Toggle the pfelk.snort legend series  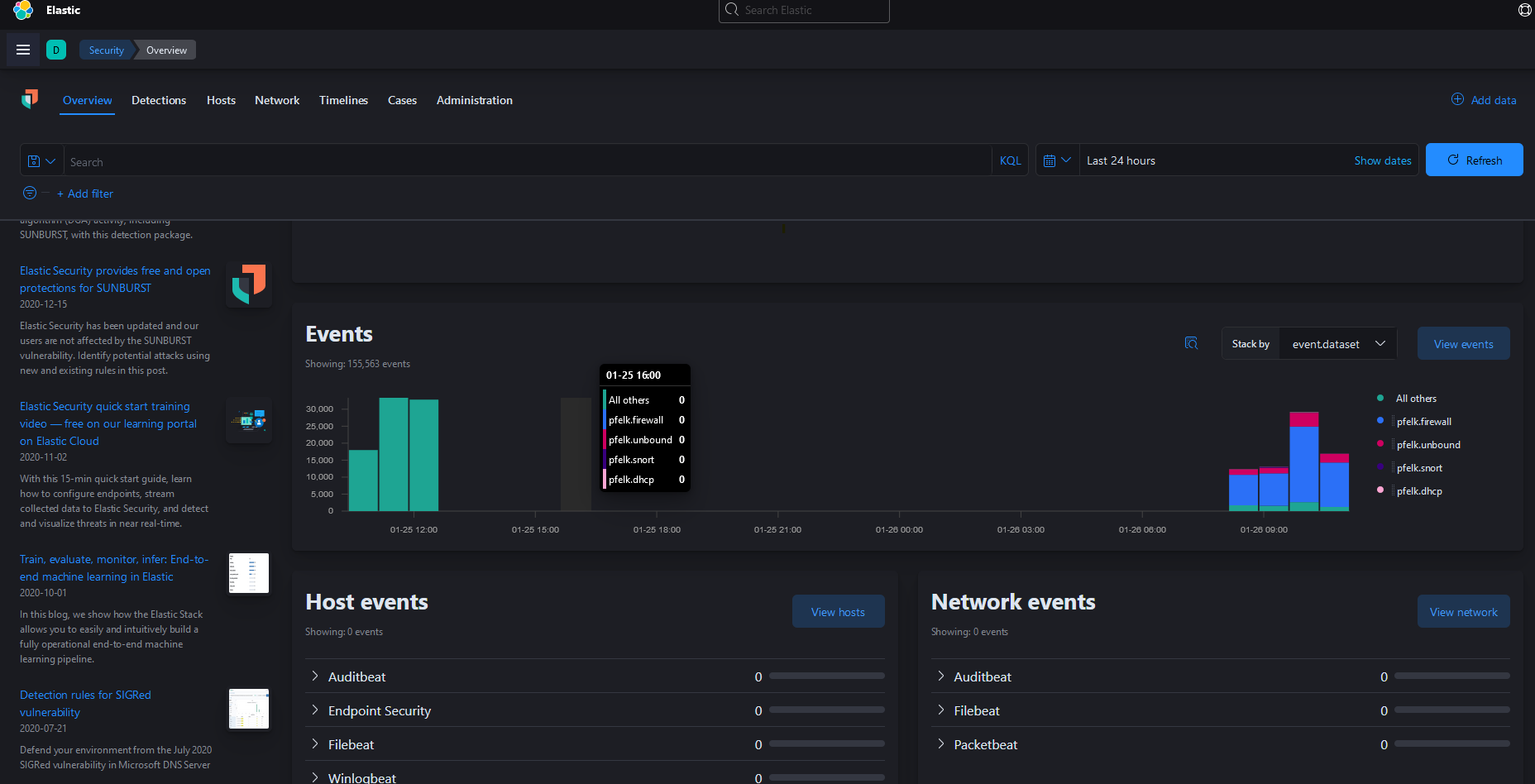(x=1419, y=468)
